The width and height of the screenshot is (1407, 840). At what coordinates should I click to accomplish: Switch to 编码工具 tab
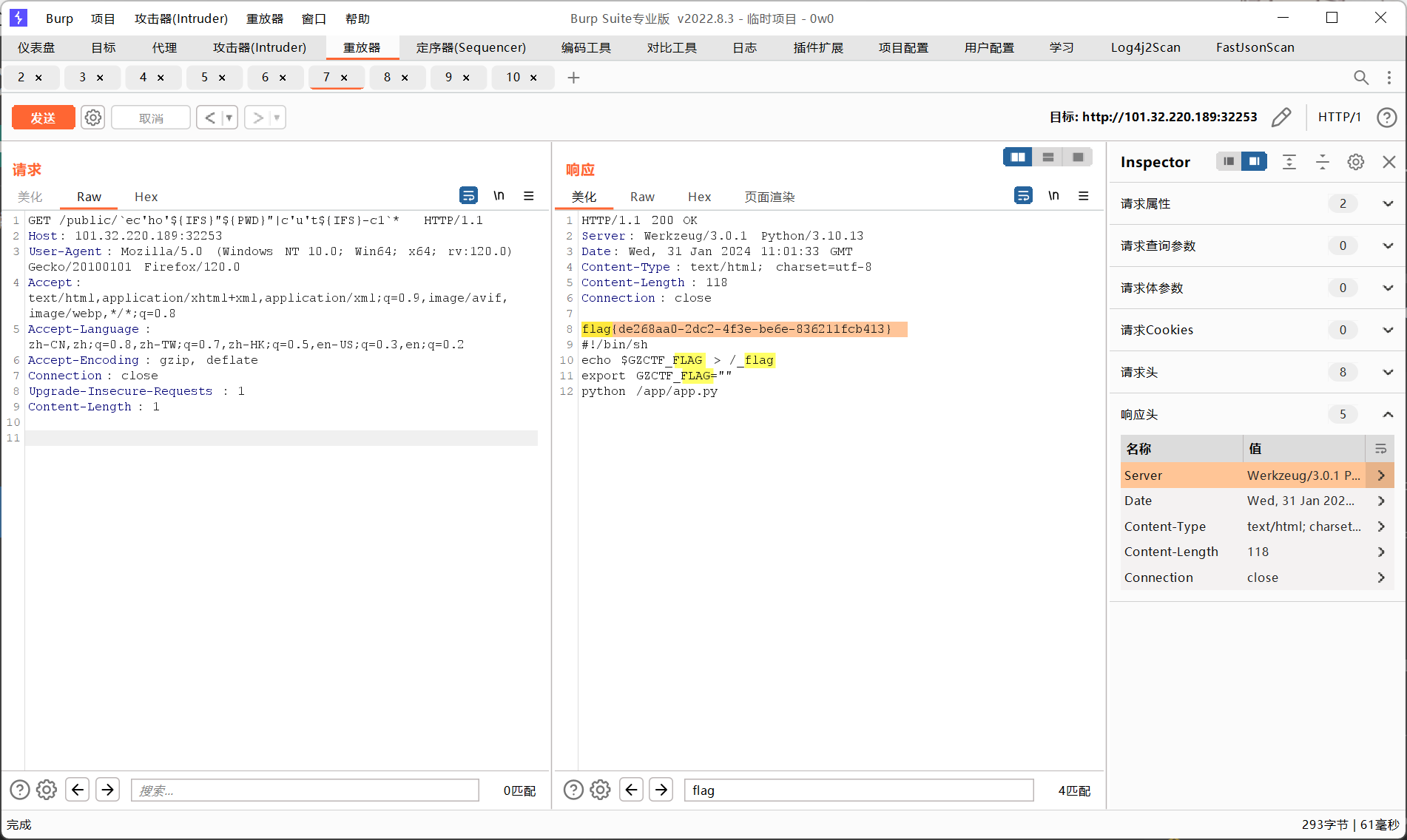click(586, 47)
